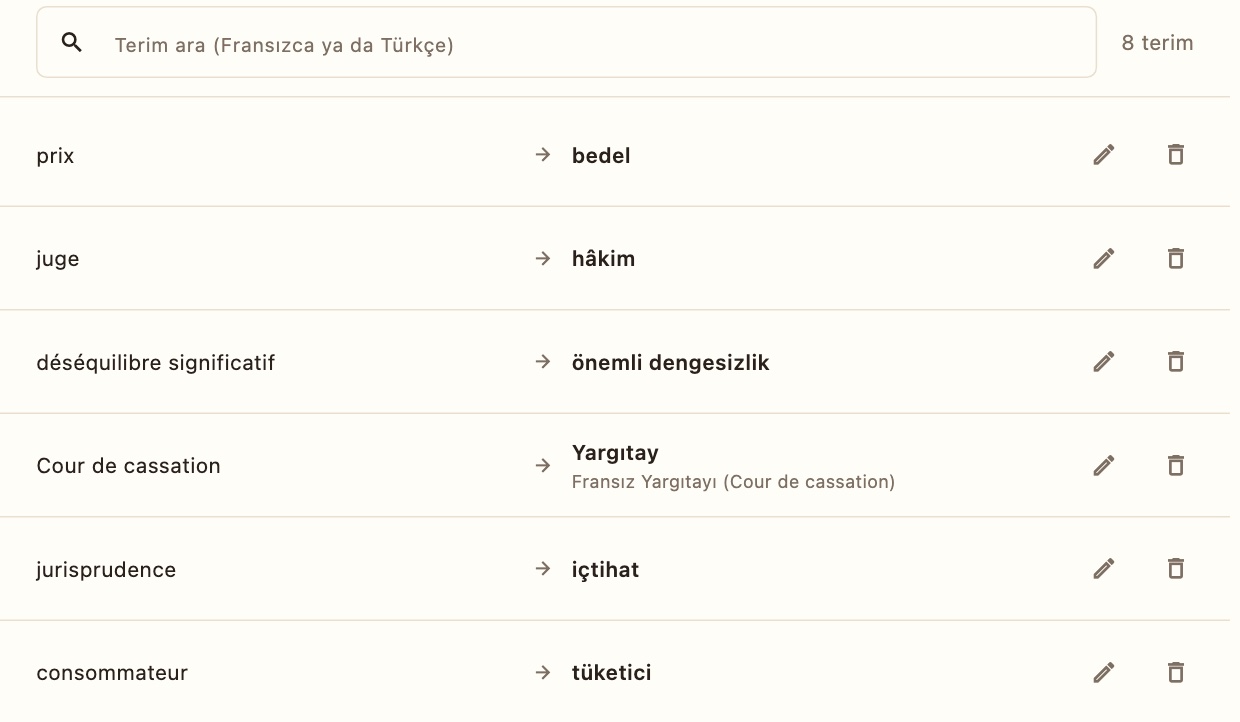Edit the 'déséquilibre significatif' entry
The width and height of the screenshot is (1240, 722).
(x=1104, y=361)
